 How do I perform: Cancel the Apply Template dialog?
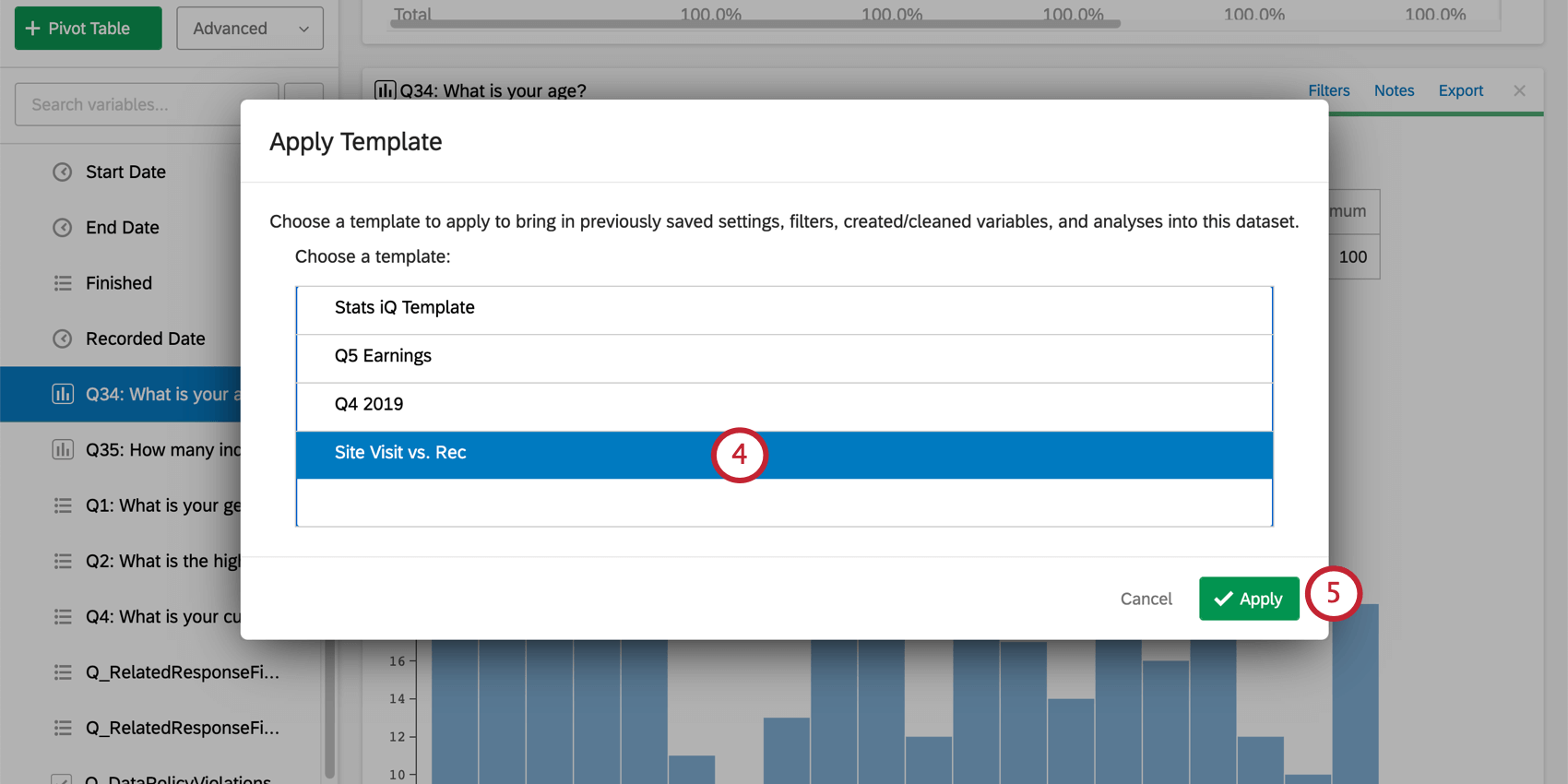coord(1146,599)
